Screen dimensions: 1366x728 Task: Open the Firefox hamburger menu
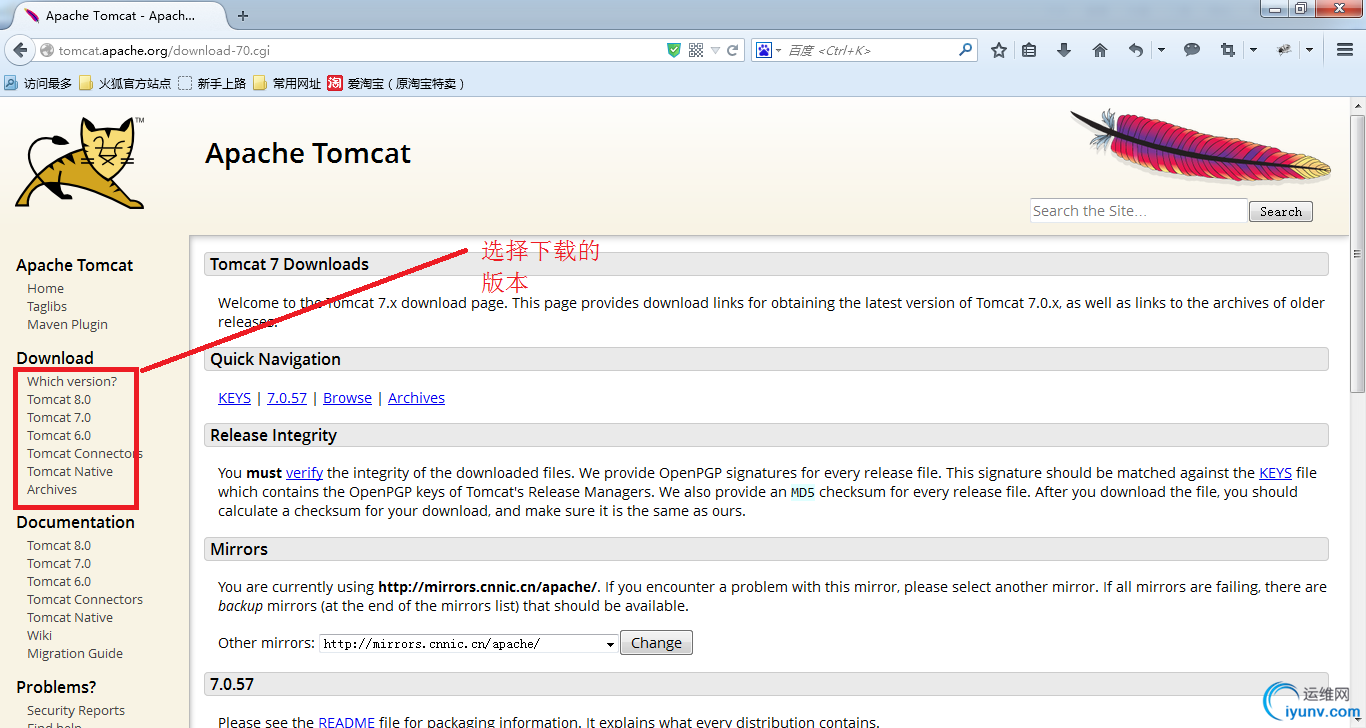[x=1345, y=50]
